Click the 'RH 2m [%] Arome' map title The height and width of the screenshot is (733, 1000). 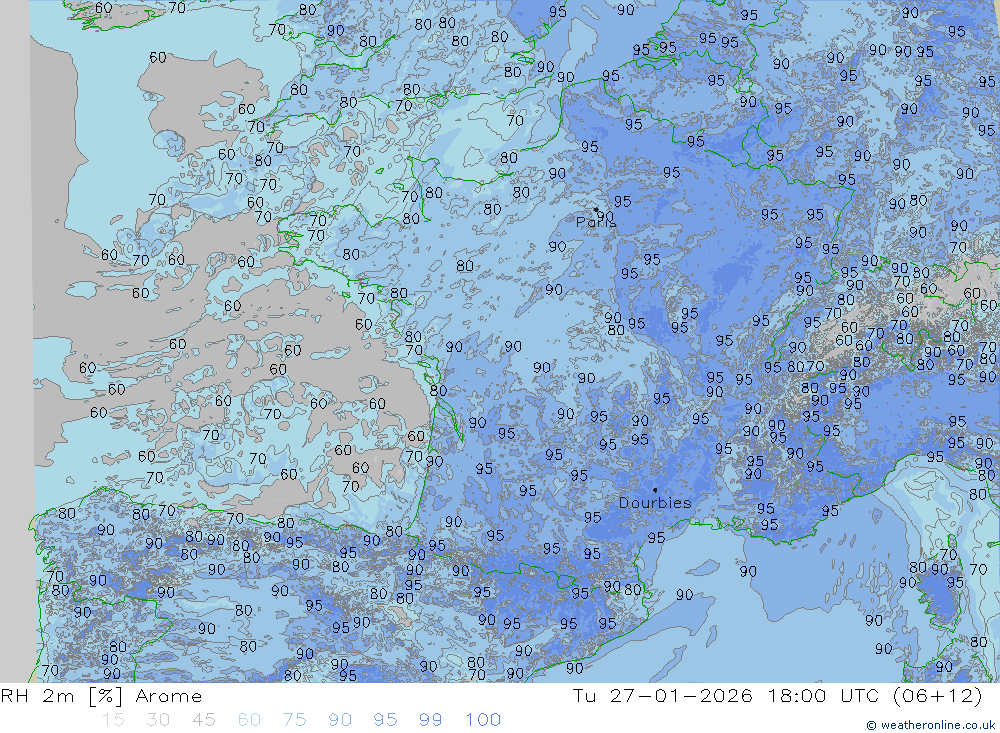pos(101,696)
